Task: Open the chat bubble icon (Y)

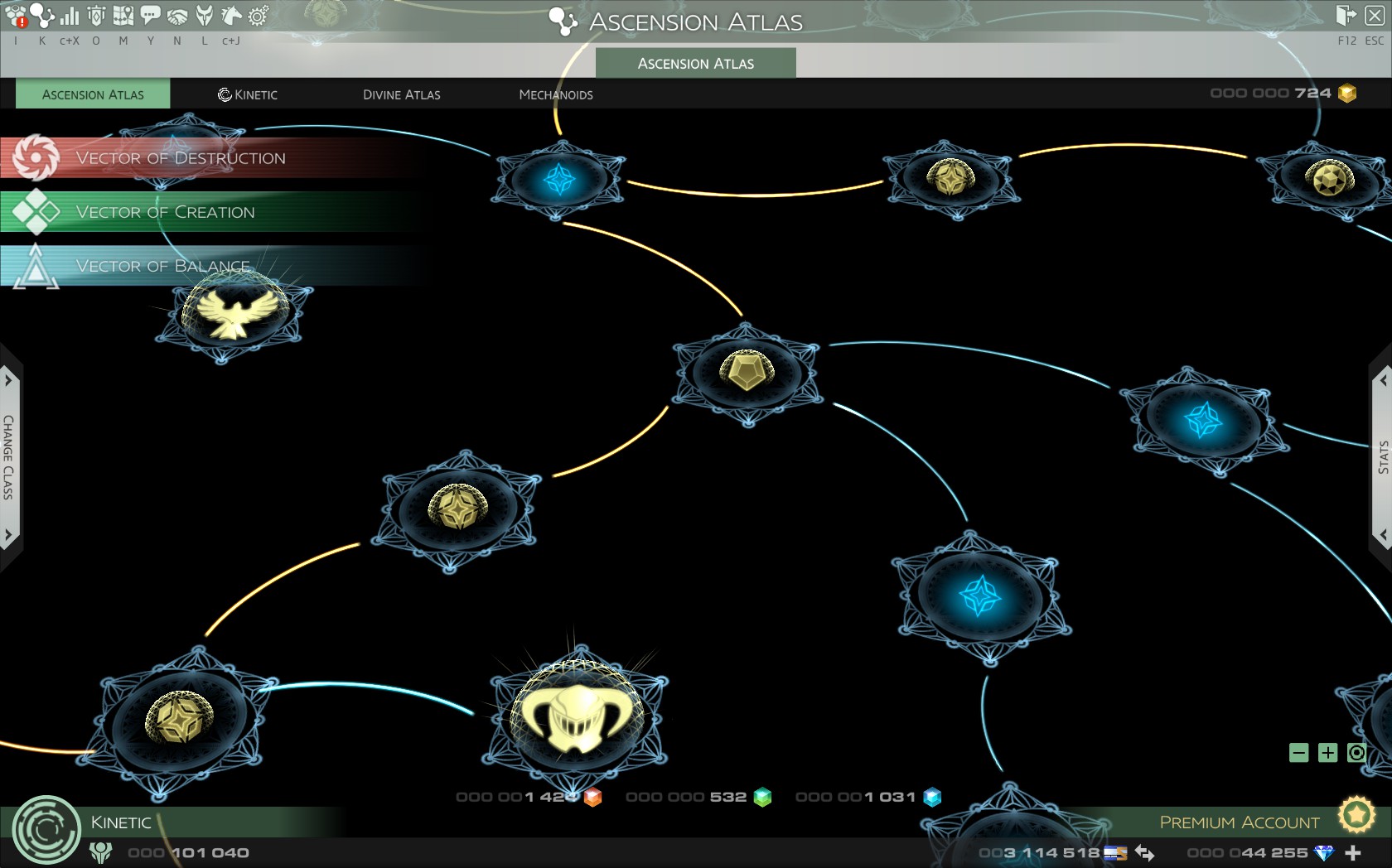Action: coord(150,16)
